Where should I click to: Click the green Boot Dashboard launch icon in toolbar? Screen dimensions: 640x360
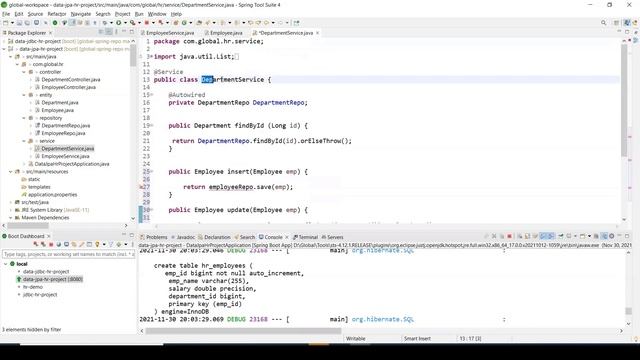tap(55, 23)
